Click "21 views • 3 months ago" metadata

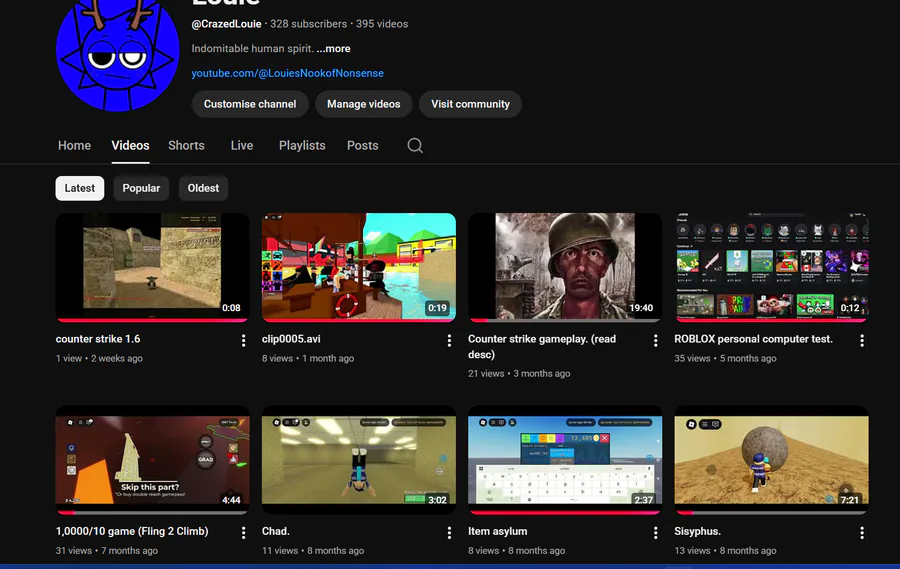click(519, 374)
